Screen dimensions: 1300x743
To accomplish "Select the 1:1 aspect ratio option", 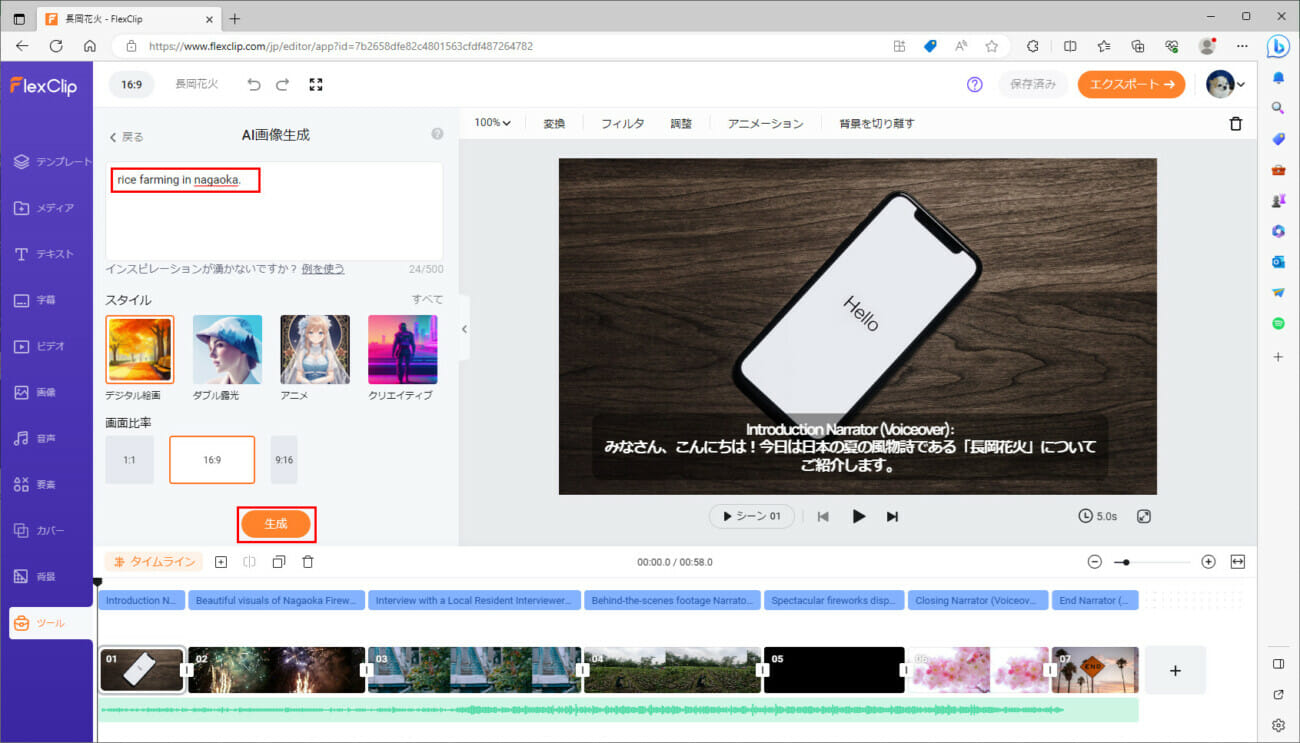I will (x=129, y=460).
